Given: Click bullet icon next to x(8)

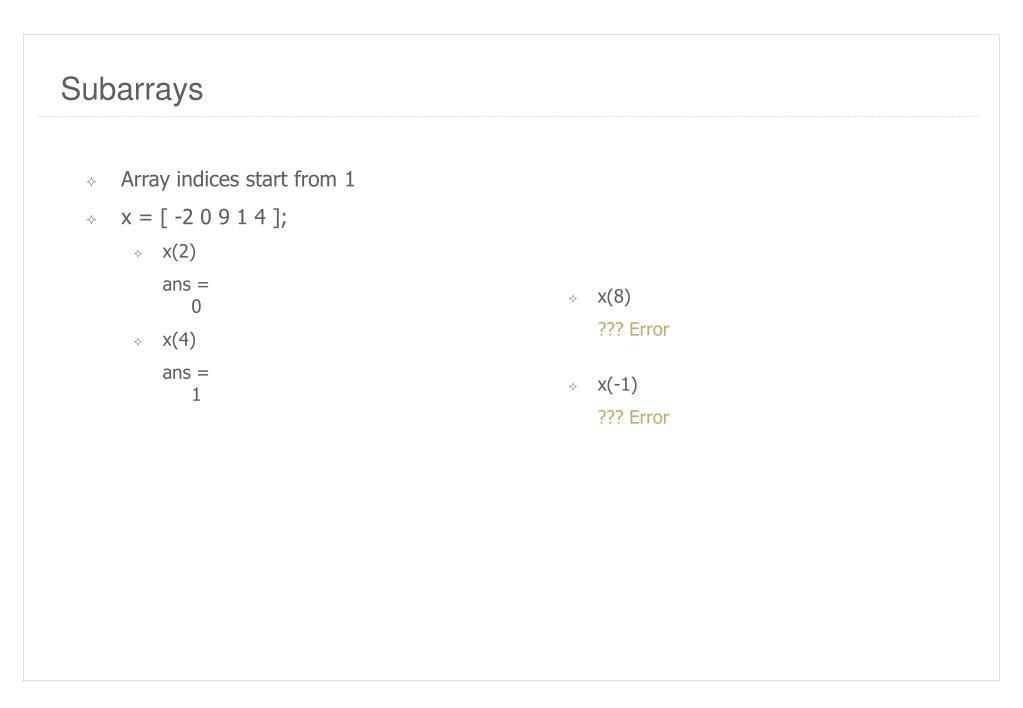Looking at the screenshot, I should (x=573, y=299).
